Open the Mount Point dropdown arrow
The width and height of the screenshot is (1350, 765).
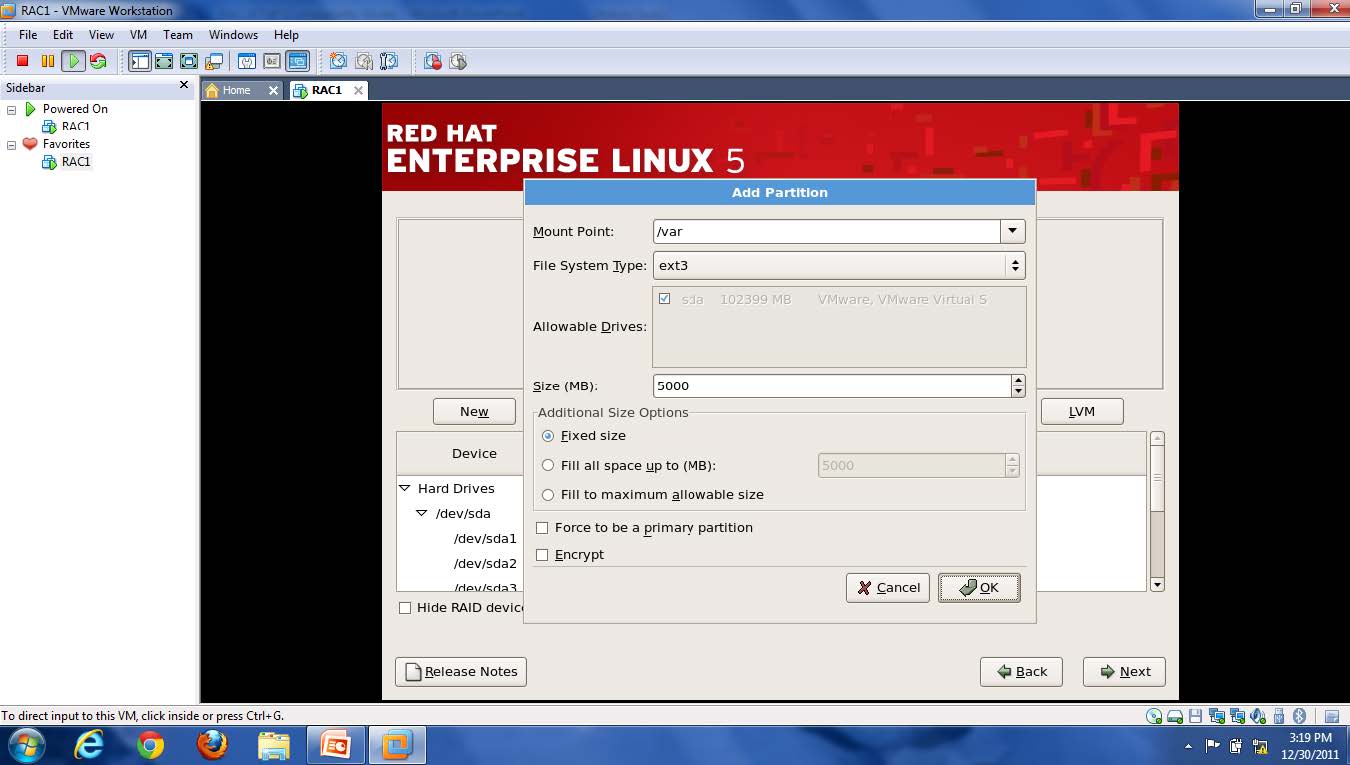pyautogui.click(x=1013, y=231)
